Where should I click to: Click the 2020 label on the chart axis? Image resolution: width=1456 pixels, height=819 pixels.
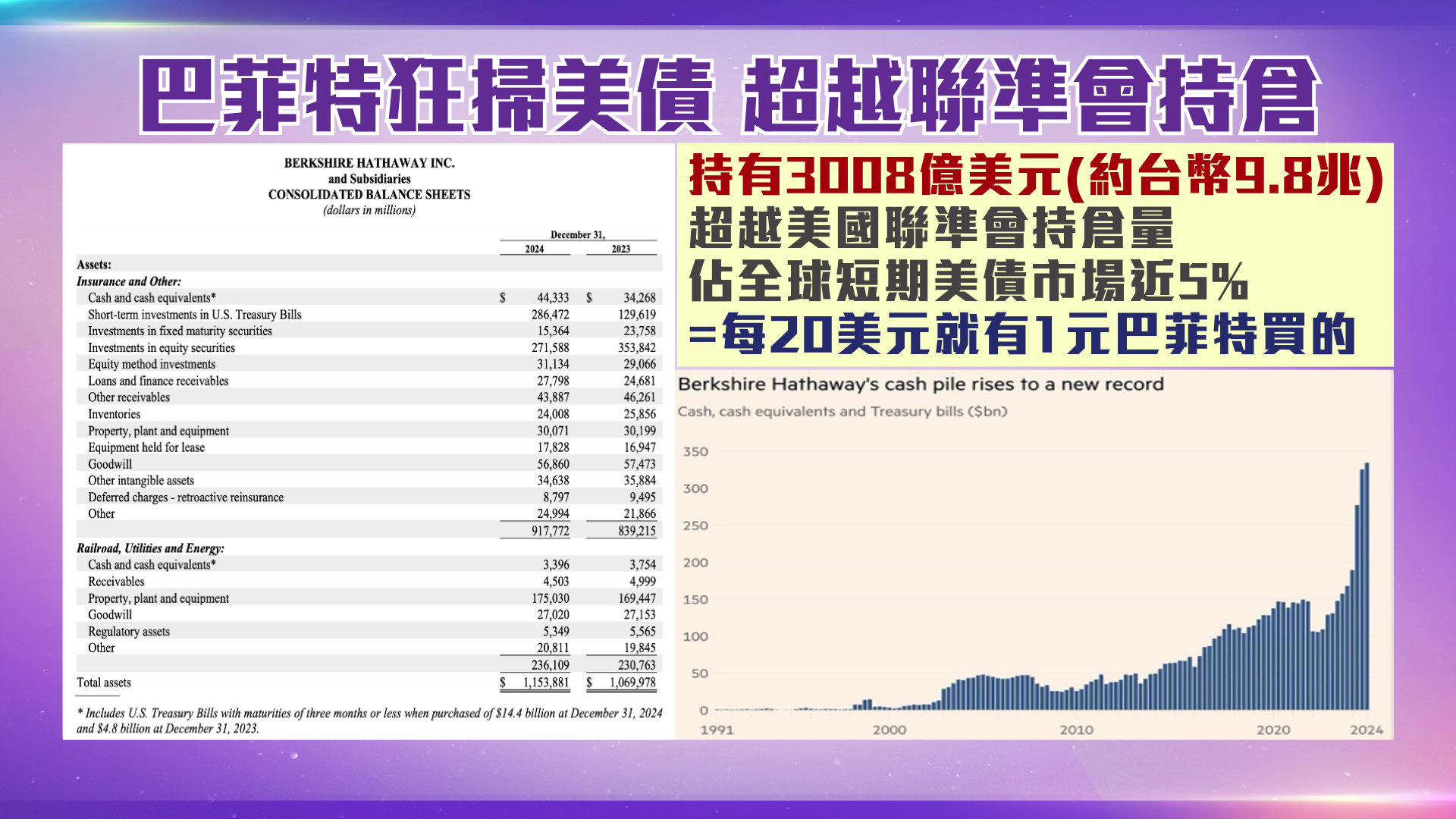pos(1272,730)
